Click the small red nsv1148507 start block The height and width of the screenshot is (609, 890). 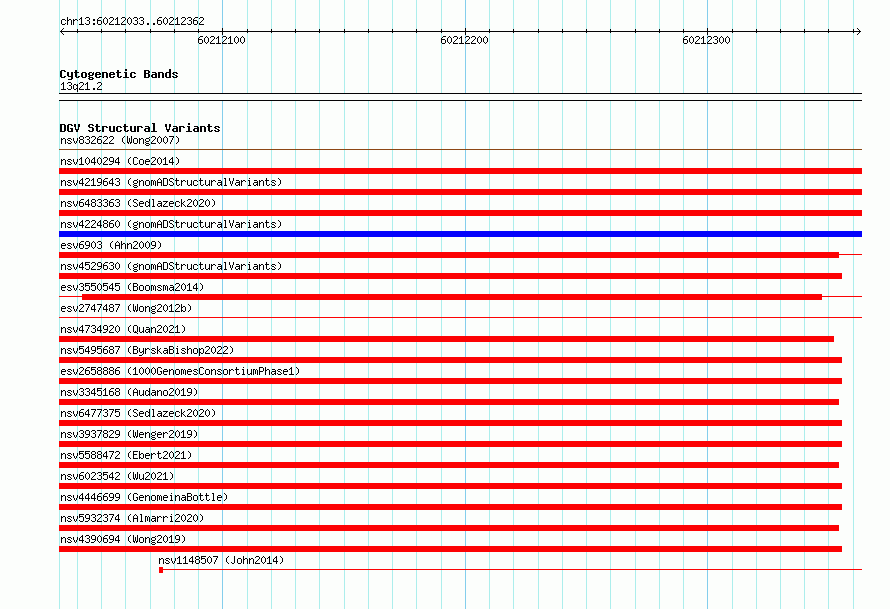tap(161, 570)
